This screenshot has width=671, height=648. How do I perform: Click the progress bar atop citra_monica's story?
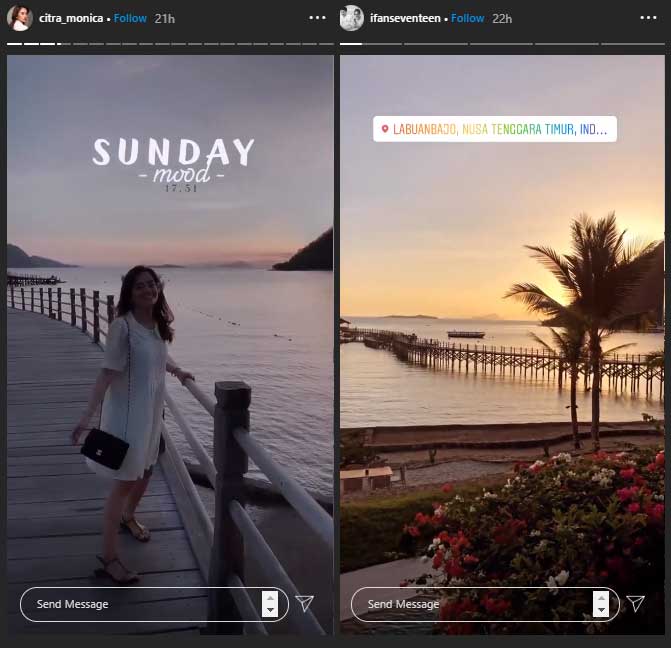pos(170,44)
